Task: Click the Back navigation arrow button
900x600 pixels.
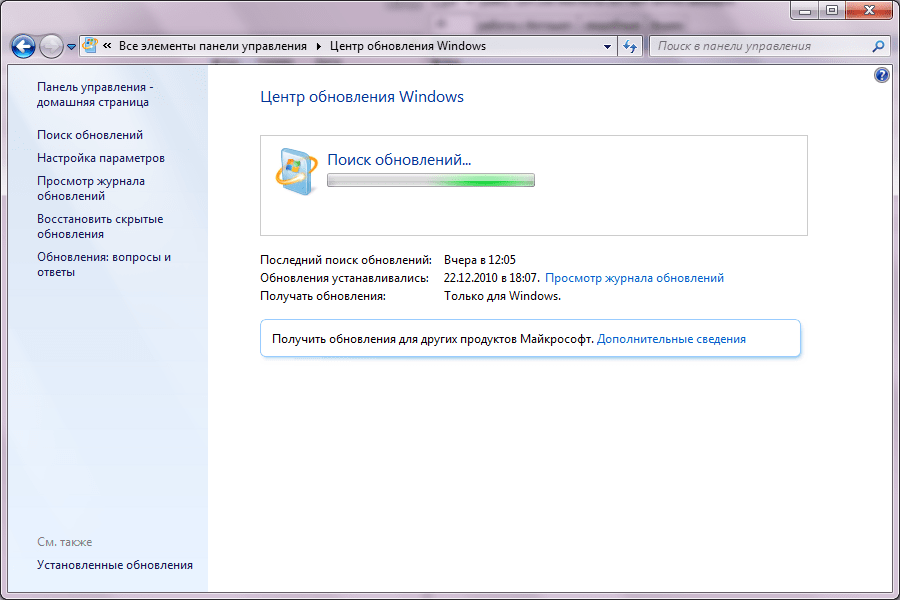Action: 23,47
